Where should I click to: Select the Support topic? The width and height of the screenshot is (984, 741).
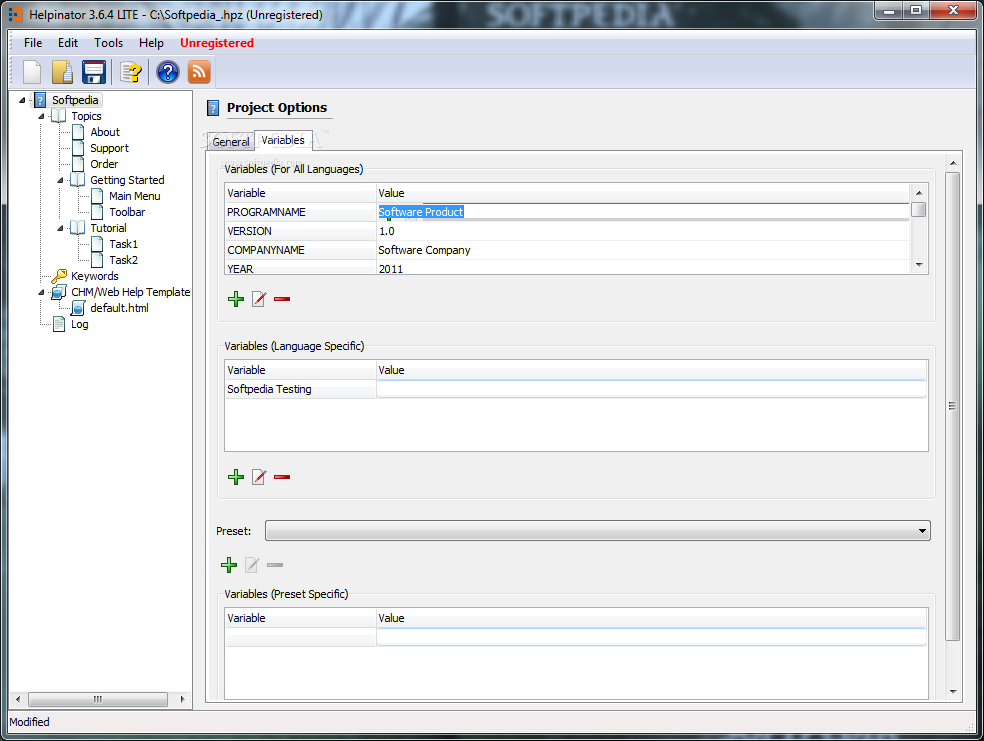coord(109,148)
